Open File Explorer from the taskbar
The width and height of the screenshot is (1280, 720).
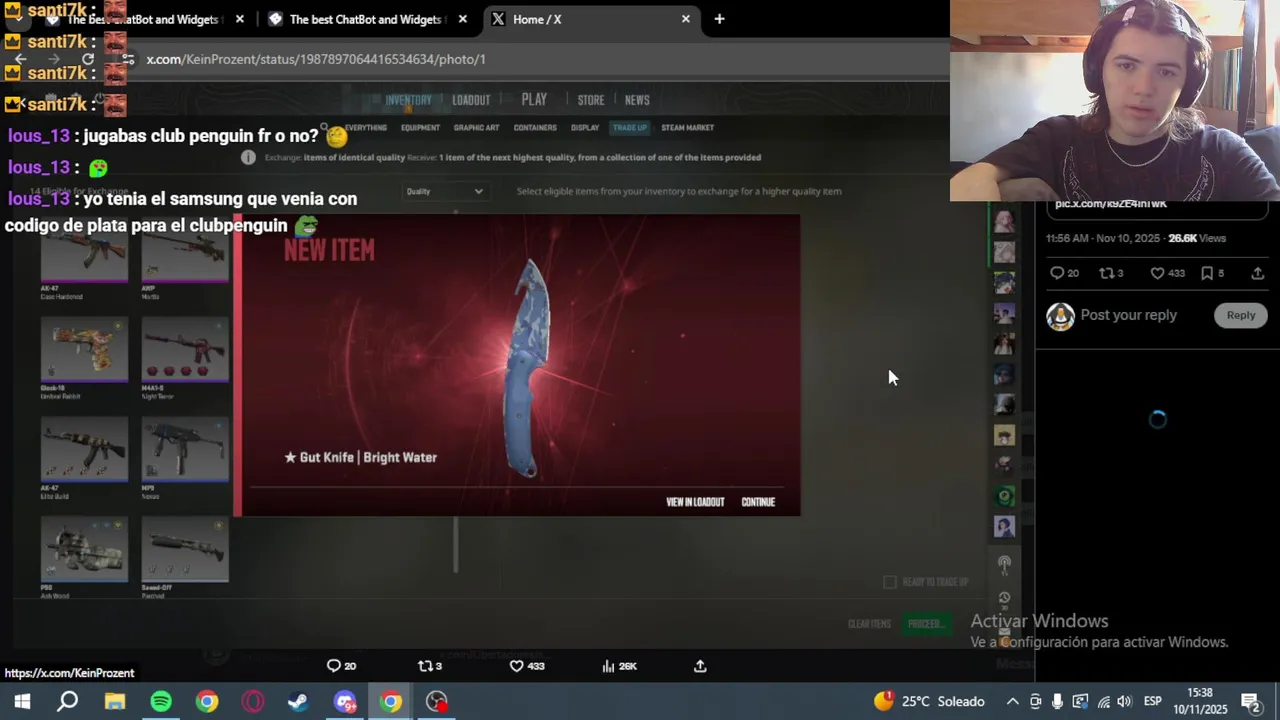click(x=115, y=701)
